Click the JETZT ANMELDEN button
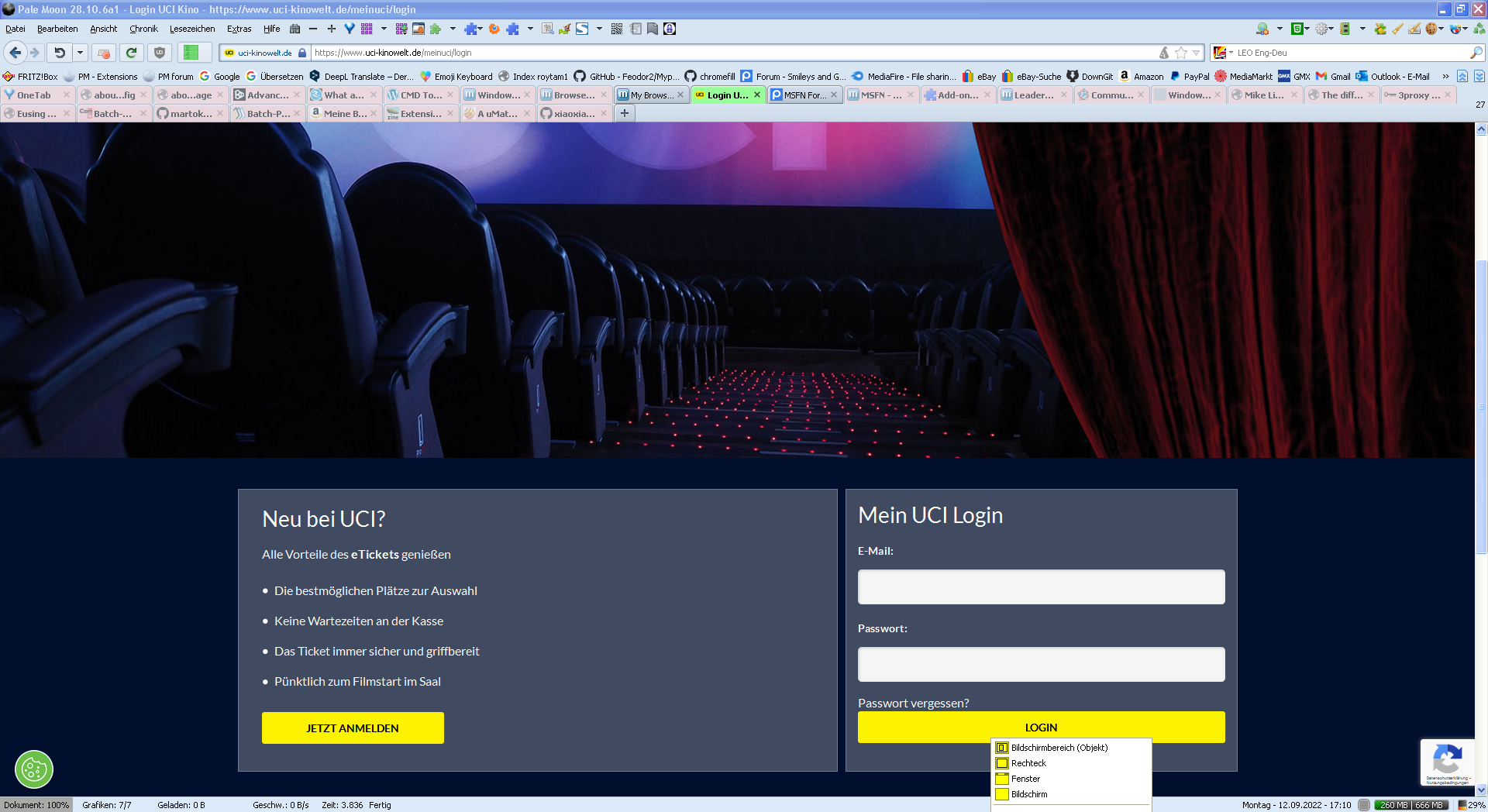Image resolution: width=1488 pixels, height=812 pixels. pyautogui.click(x=353, y=728)
